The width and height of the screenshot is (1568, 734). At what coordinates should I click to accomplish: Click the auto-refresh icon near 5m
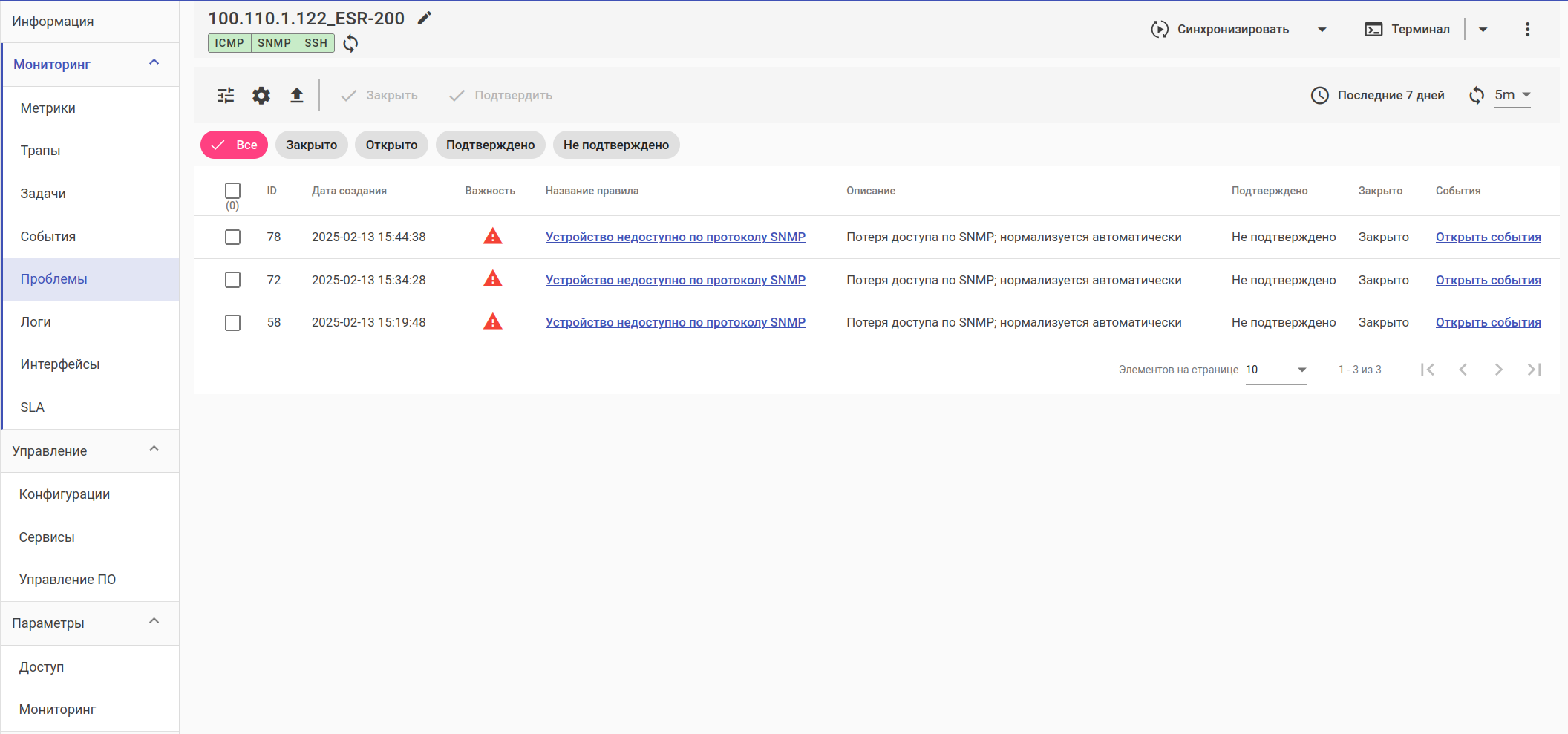(x=1477, y=96)
